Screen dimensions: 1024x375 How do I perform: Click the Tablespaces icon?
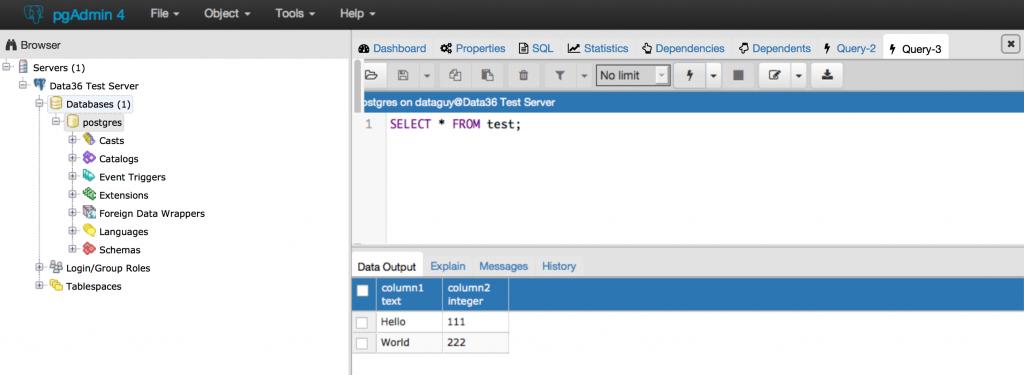click(x=56, y=285)
